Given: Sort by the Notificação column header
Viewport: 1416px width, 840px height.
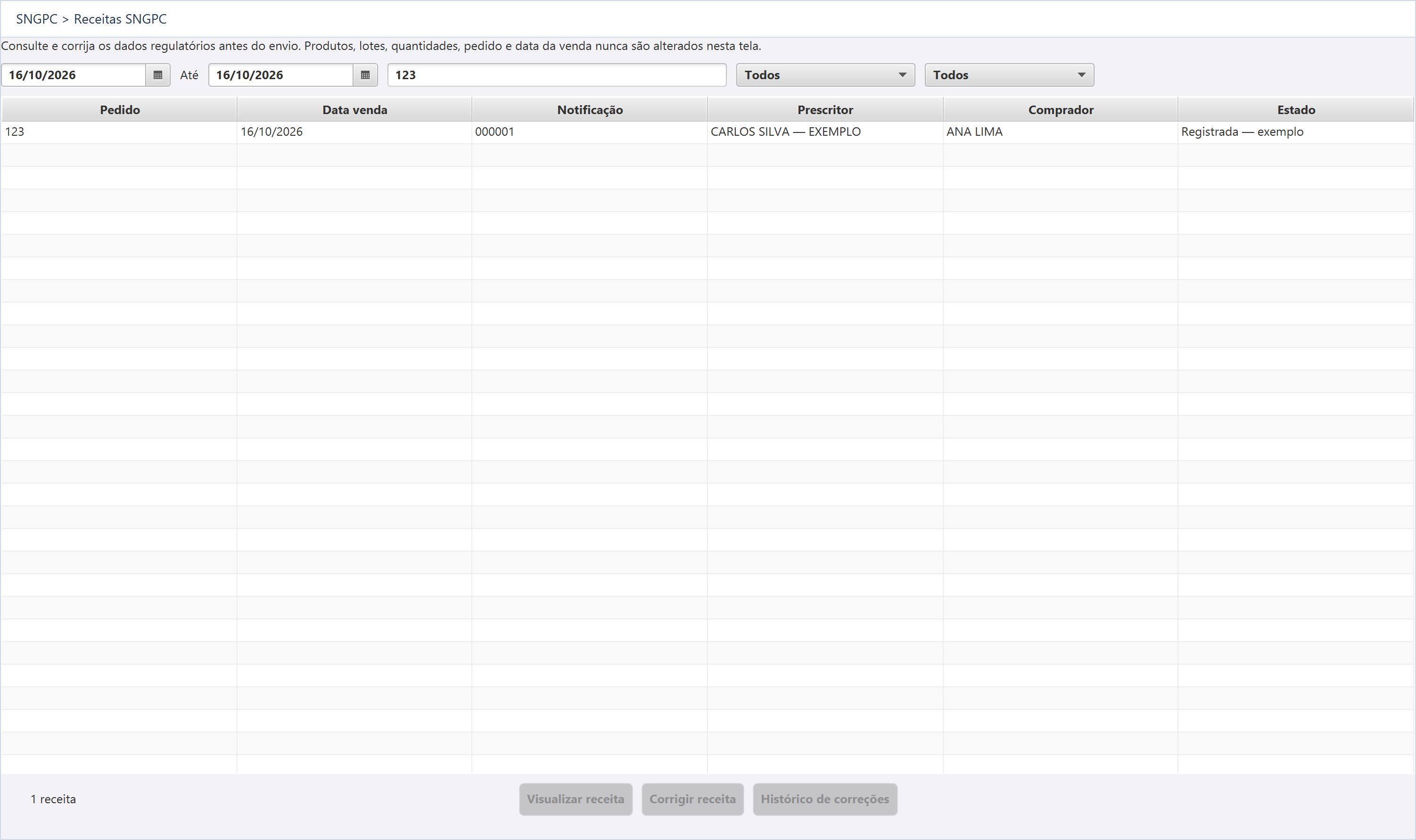Looking at the screenshot, I should pos(590,110).
